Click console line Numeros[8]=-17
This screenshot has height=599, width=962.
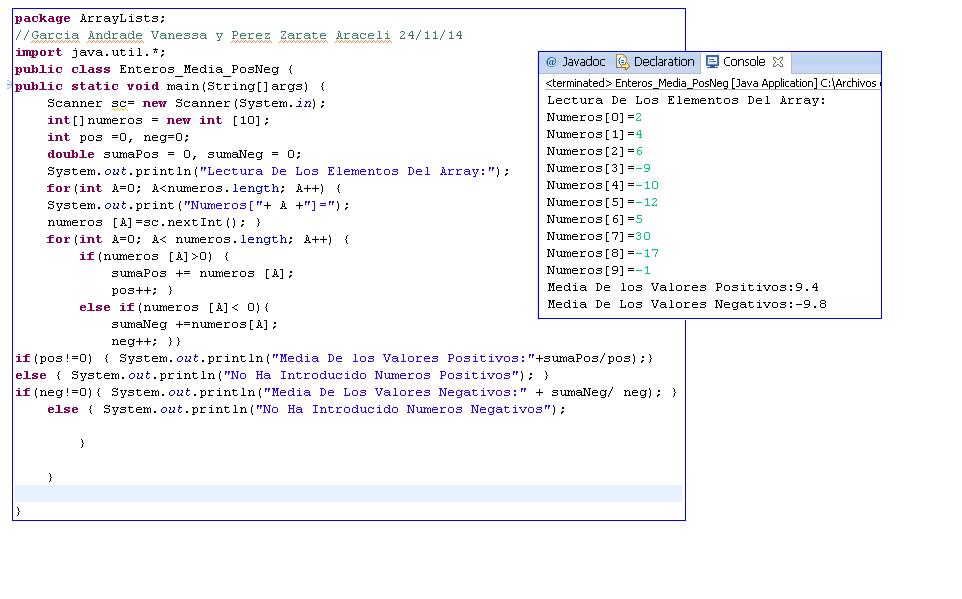pos(602,253)
